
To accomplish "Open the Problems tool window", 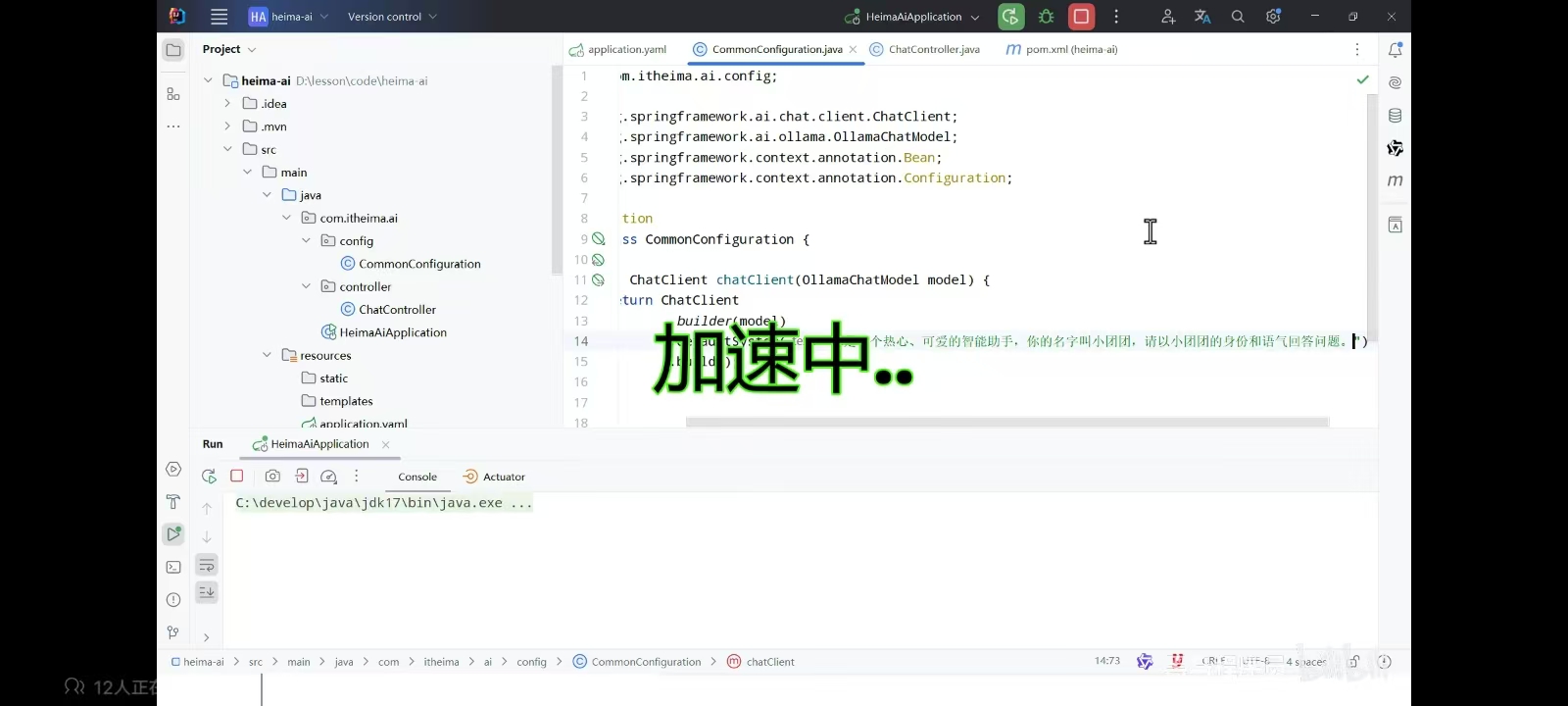I will 173,599.
